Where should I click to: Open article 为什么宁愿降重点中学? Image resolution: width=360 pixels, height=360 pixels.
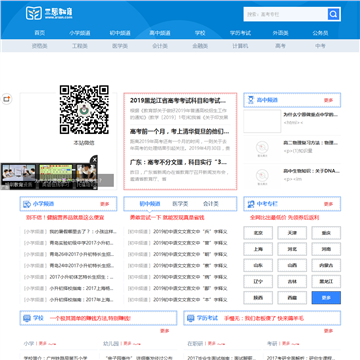[x=311, y=114]
